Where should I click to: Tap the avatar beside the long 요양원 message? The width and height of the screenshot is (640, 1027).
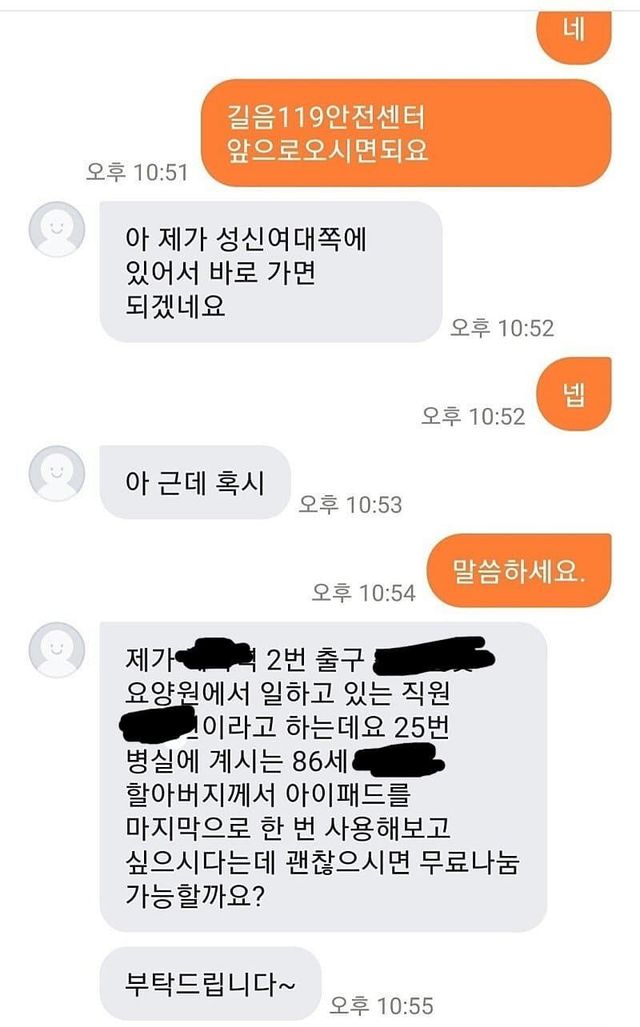[x=57, y=650]
